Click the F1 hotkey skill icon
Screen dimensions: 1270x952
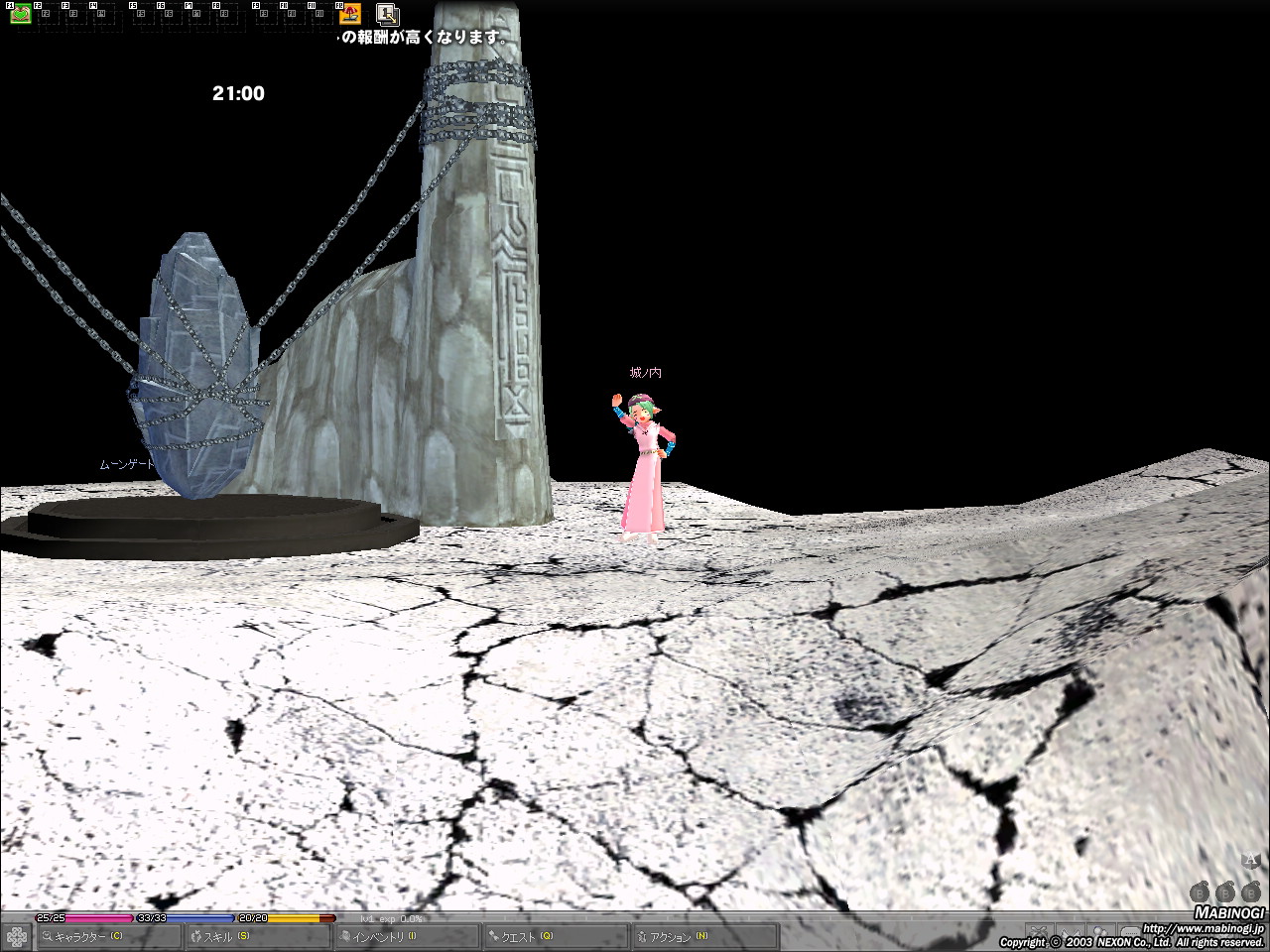click(x=20, y=14)
